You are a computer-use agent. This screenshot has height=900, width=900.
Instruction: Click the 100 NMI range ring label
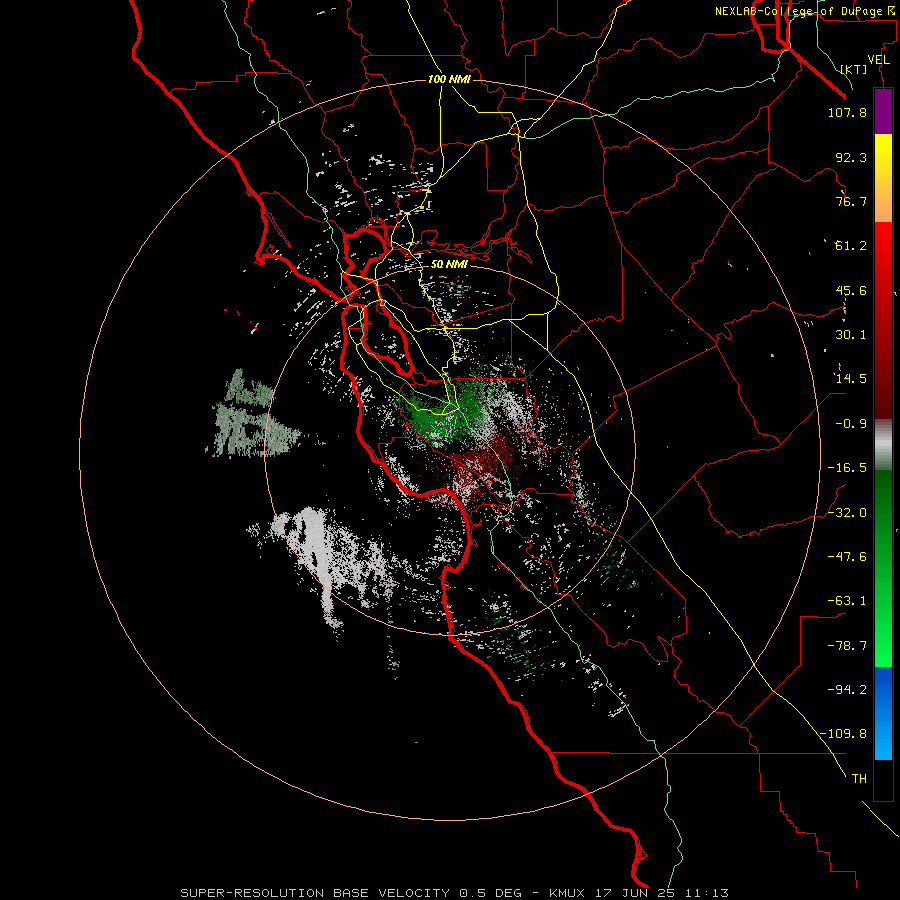449,79
